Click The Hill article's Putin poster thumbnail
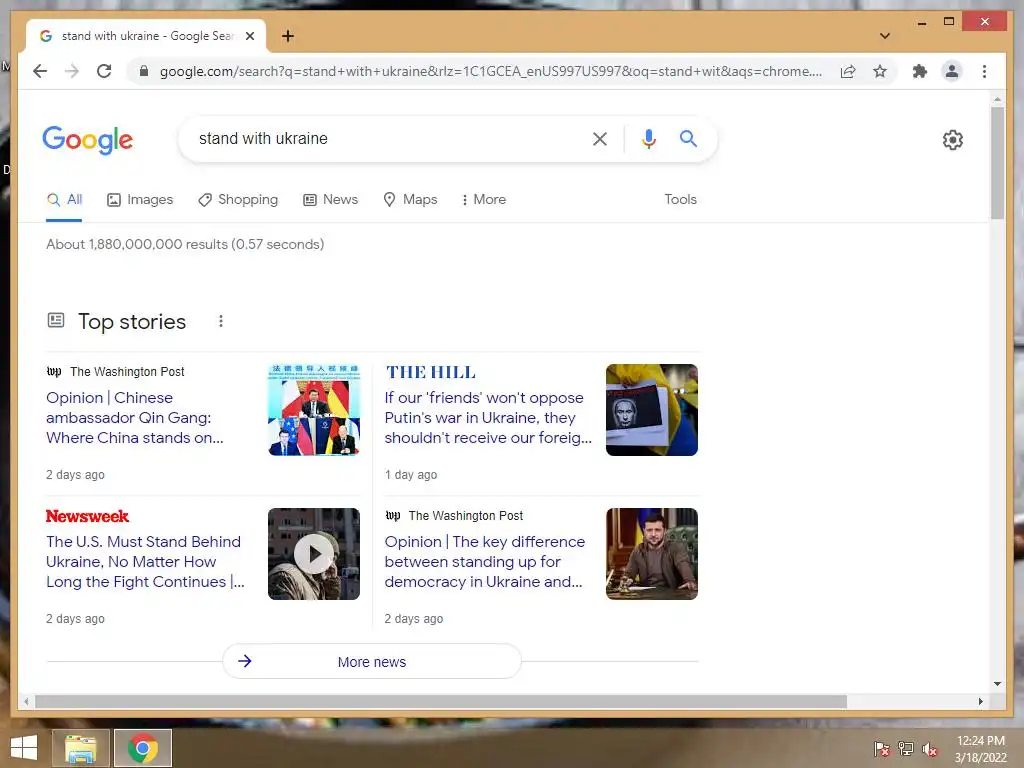The width and height of the screenshot is (1024, 768). (652, 409)
